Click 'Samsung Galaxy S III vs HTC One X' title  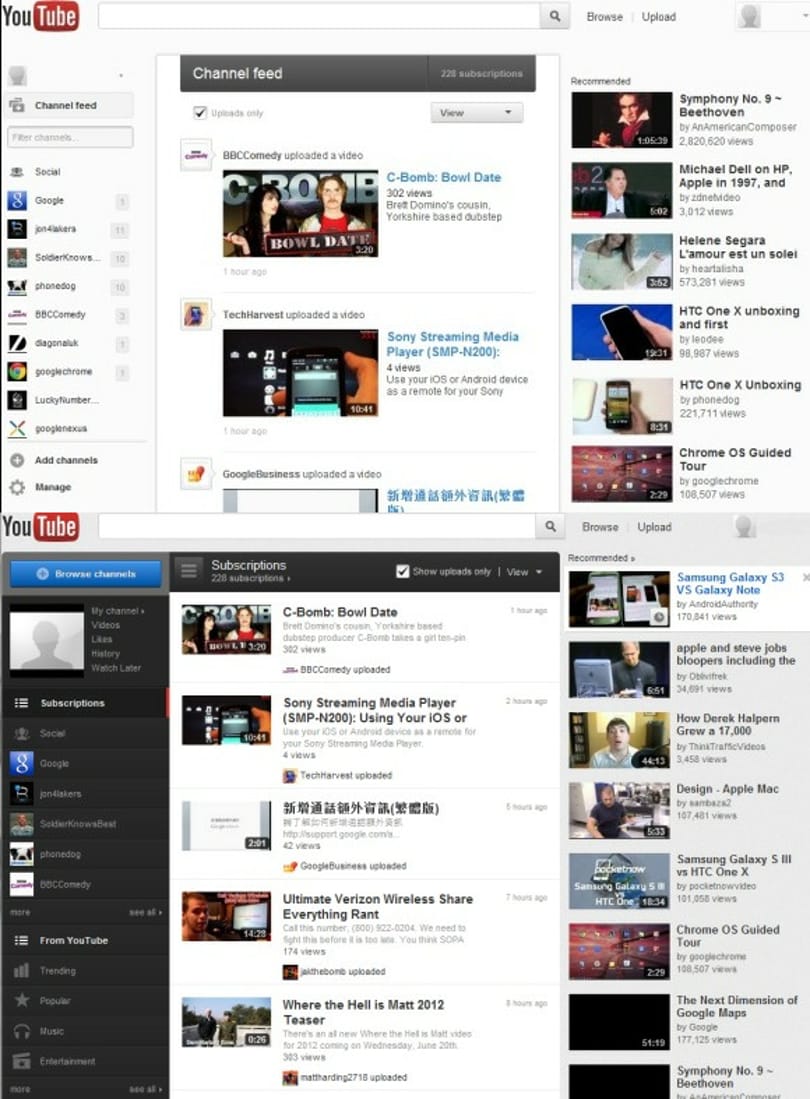pyautogui.click(x=734, y=866)
